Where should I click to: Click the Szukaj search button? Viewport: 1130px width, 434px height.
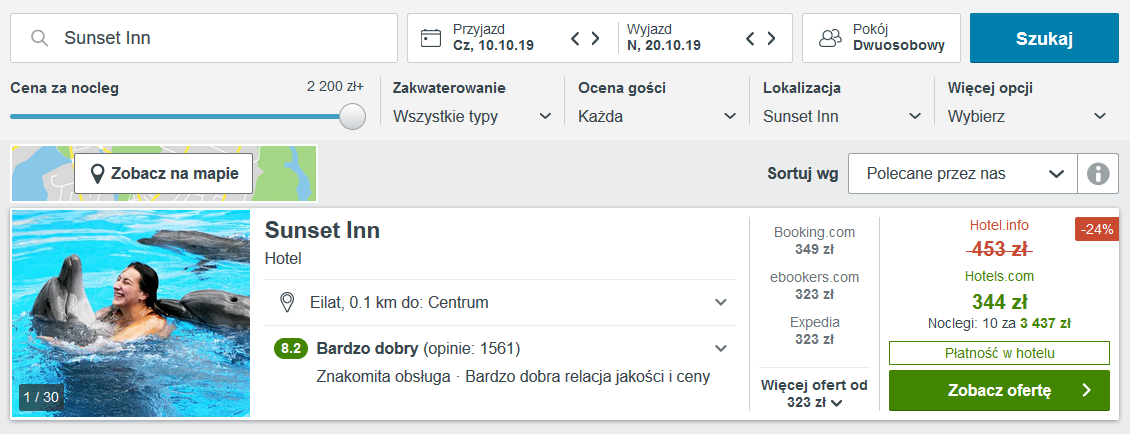1044,38
